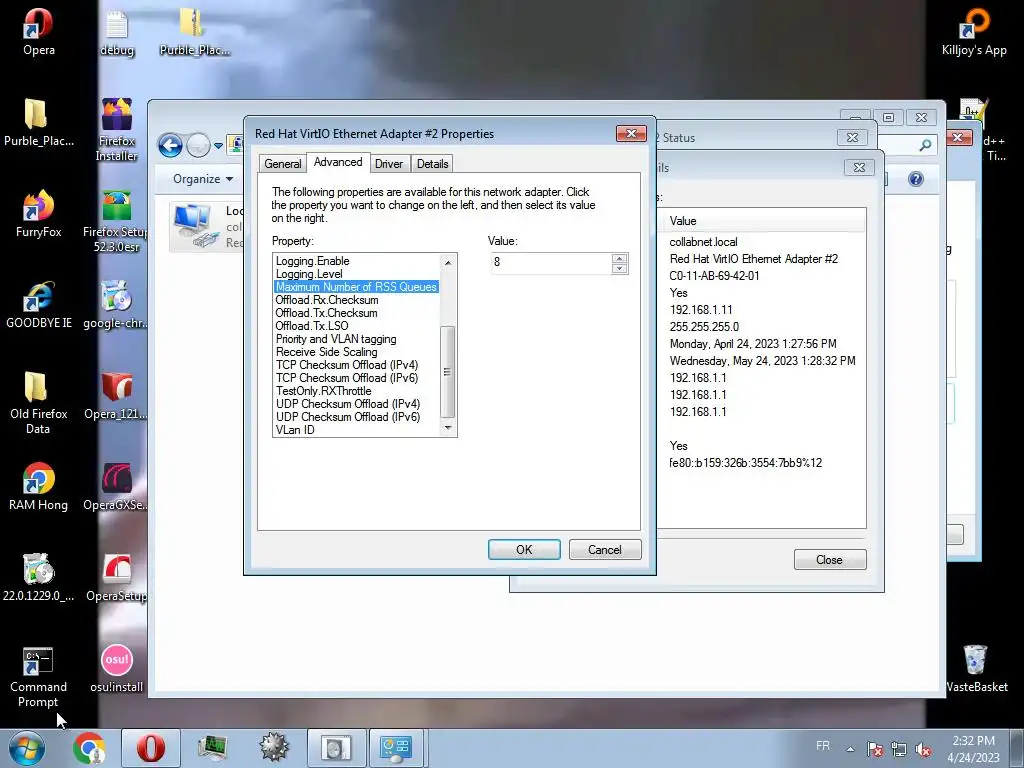Select UDP Checksum Offload (IPv4)

click(x=357, y=404)
